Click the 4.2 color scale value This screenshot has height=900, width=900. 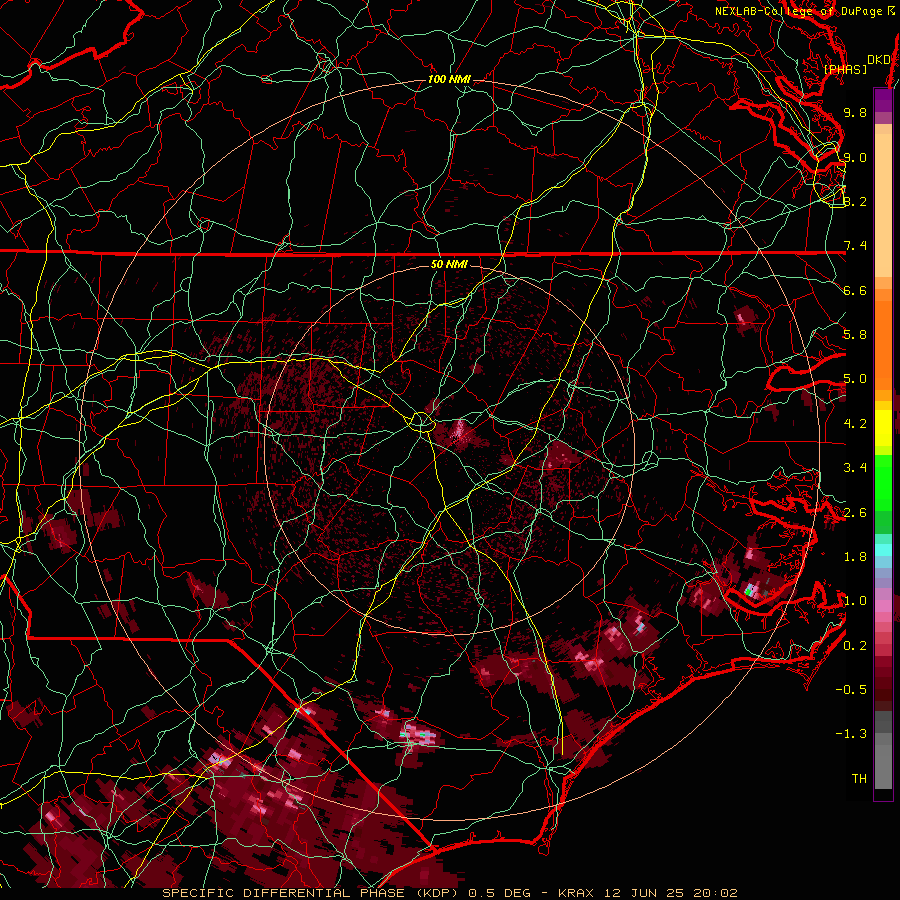[x=855, y=424]
